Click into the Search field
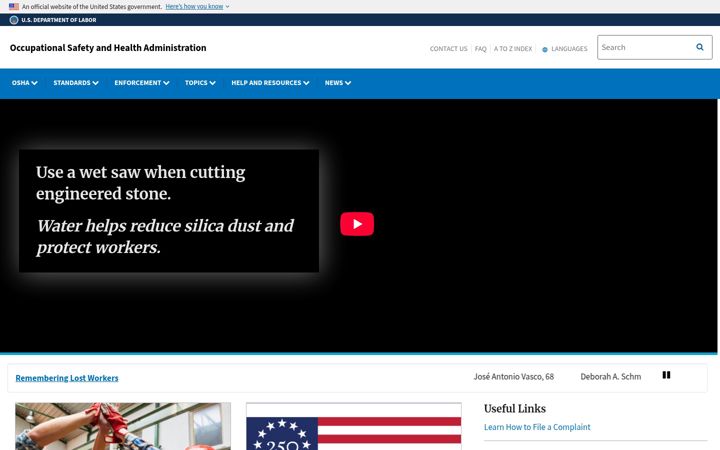Image resolution: width=720 pixels, height=450 pixels. (645, 47)
